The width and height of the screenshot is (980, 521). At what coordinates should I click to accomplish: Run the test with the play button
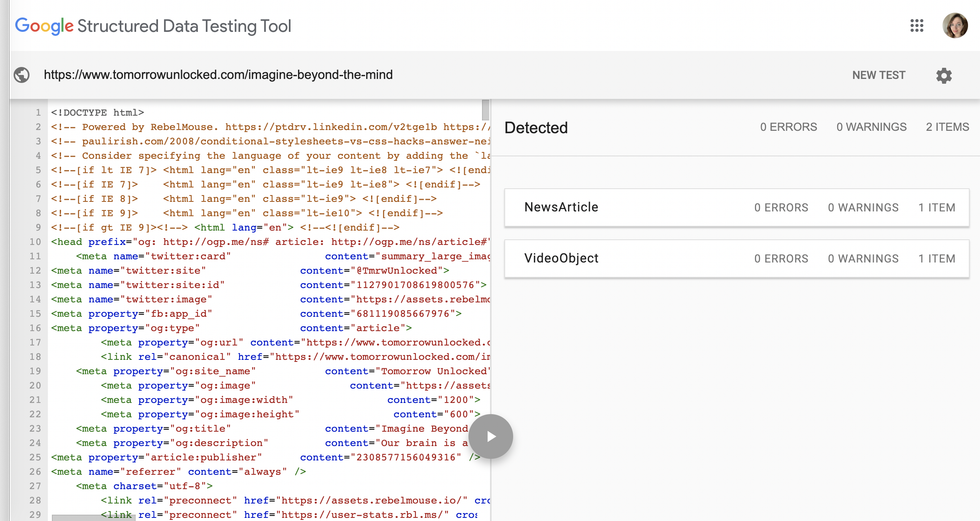[491, 436]
